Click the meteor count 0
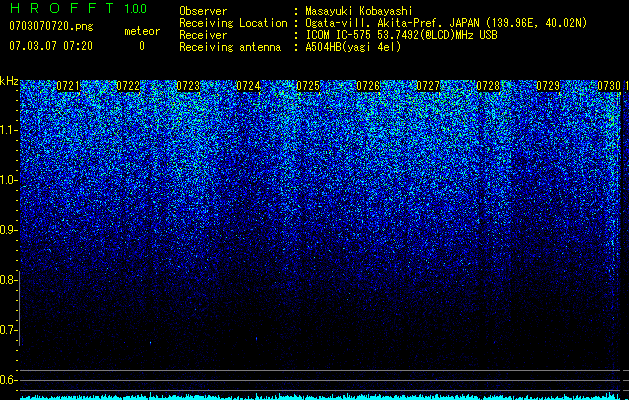 point(142,46)
